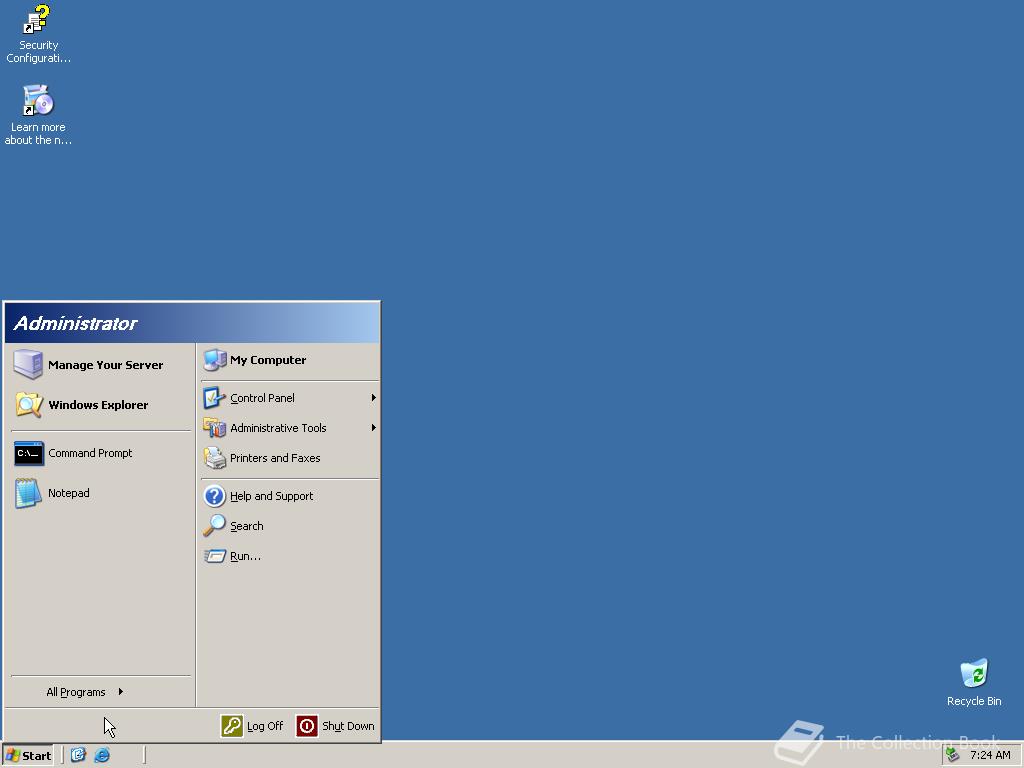Click the Help and Support question mark icon
1024x768 pixels.
point(214,496)
